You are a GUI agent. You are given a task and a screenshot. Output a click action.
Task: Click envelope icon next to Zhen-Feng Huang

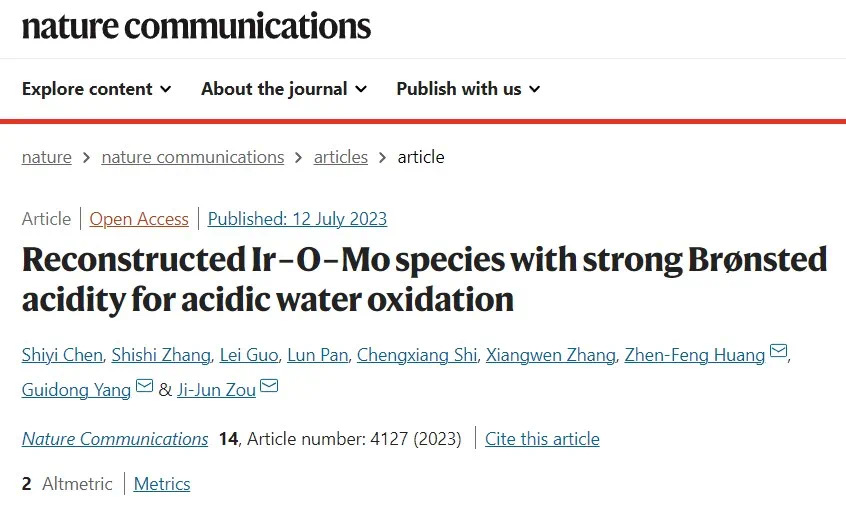tap(778, 353)
